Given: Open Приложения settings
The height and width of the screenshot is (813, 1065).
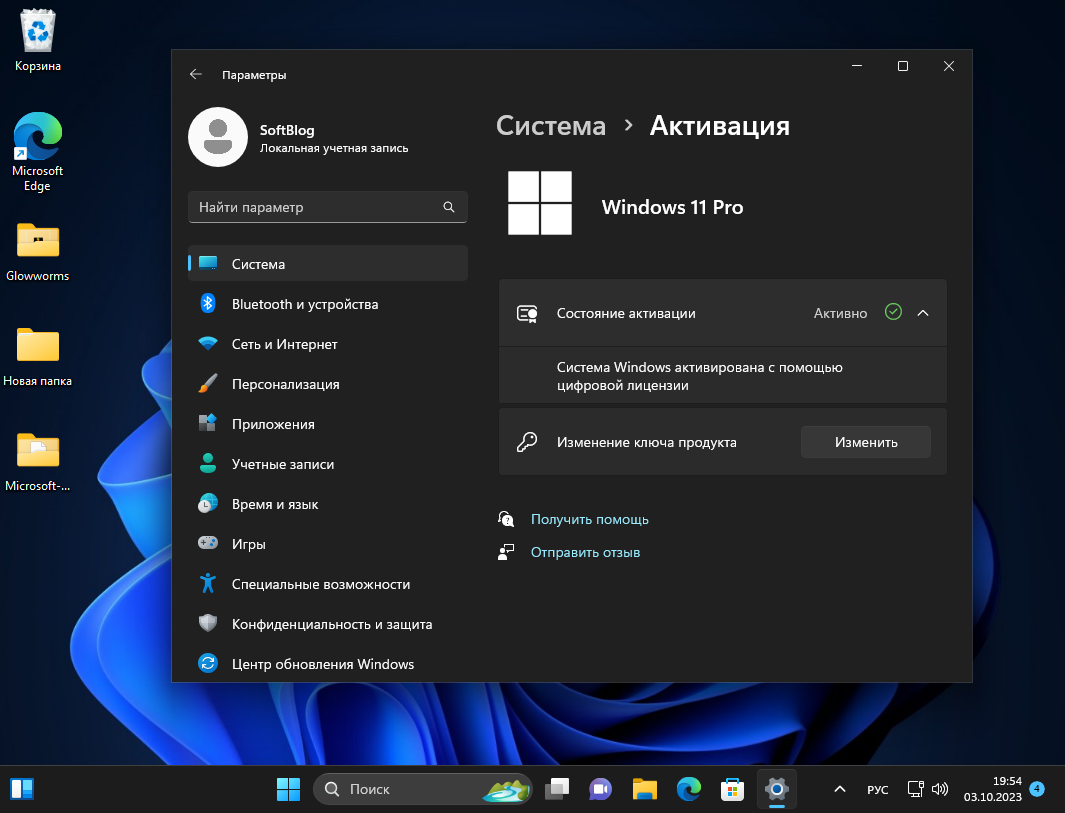Looking at the screenshot, I should (x=328, y=424).
